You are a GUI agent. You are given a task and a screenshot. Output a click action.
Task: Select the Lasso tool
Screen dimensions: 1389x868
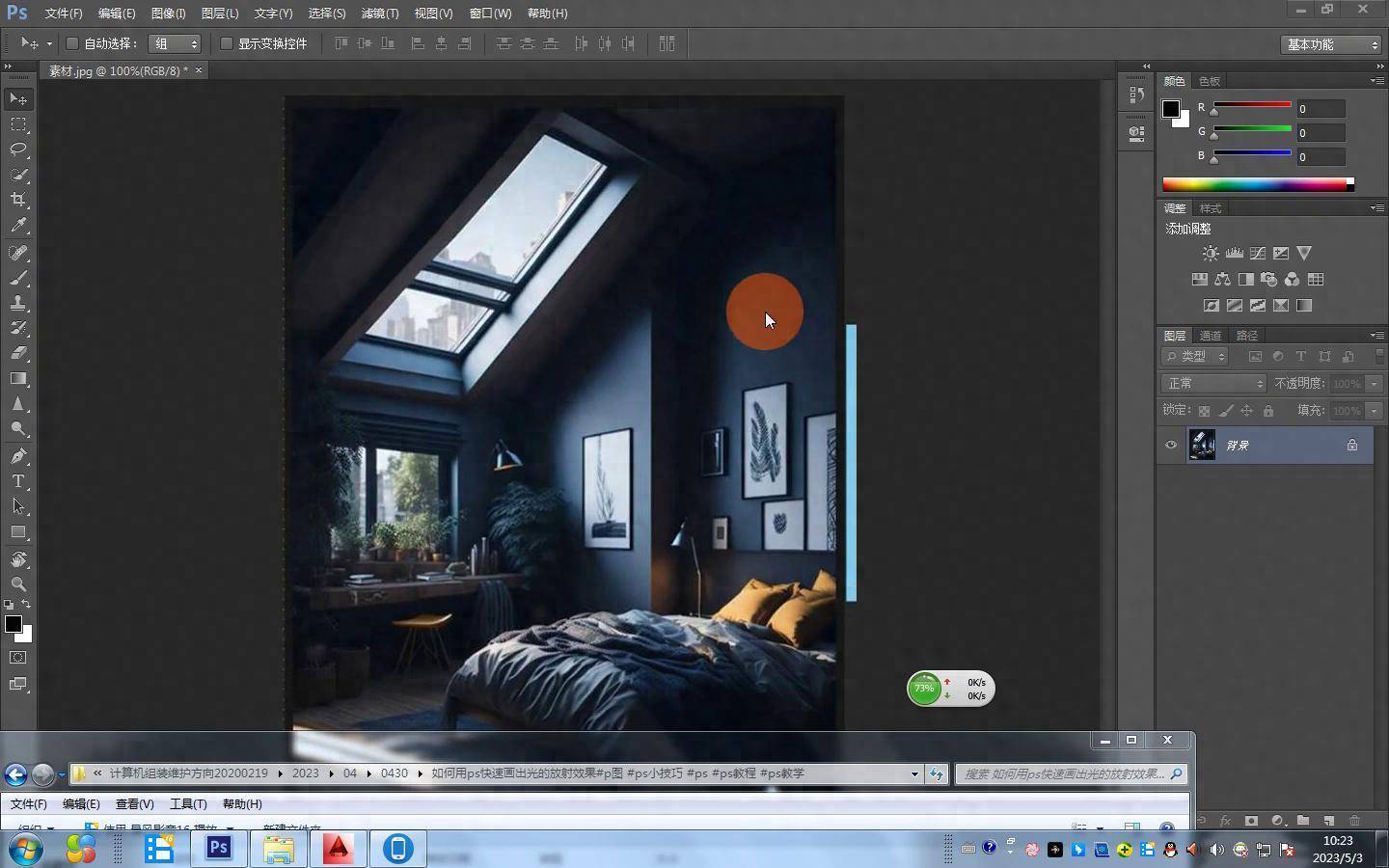click(18, 149)
